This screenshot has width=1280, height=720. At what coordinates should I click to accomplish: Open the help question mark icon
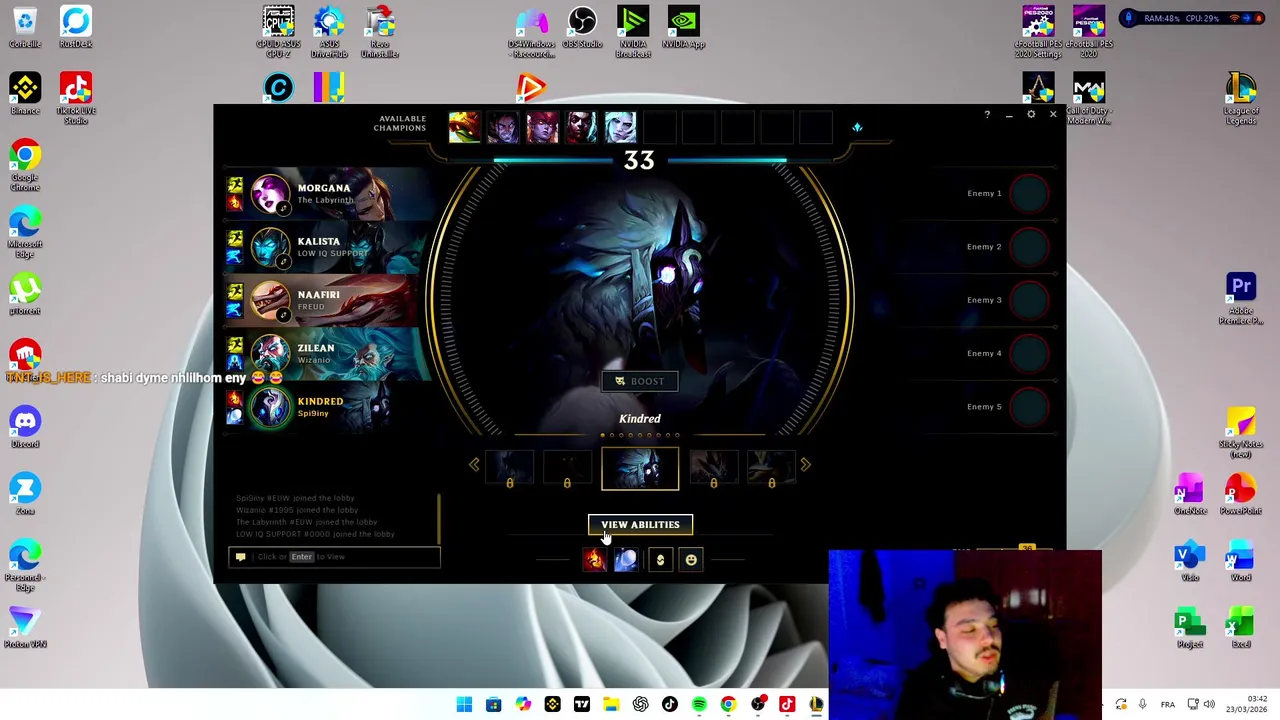click(x=986, y=115)
